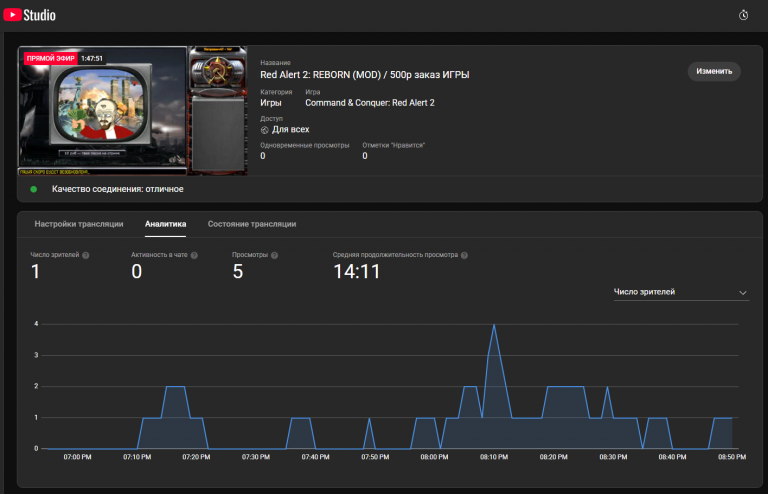Click the 07:40 PM axis label
Viewport: 768px width, 494px height.
tap(315, 457)
